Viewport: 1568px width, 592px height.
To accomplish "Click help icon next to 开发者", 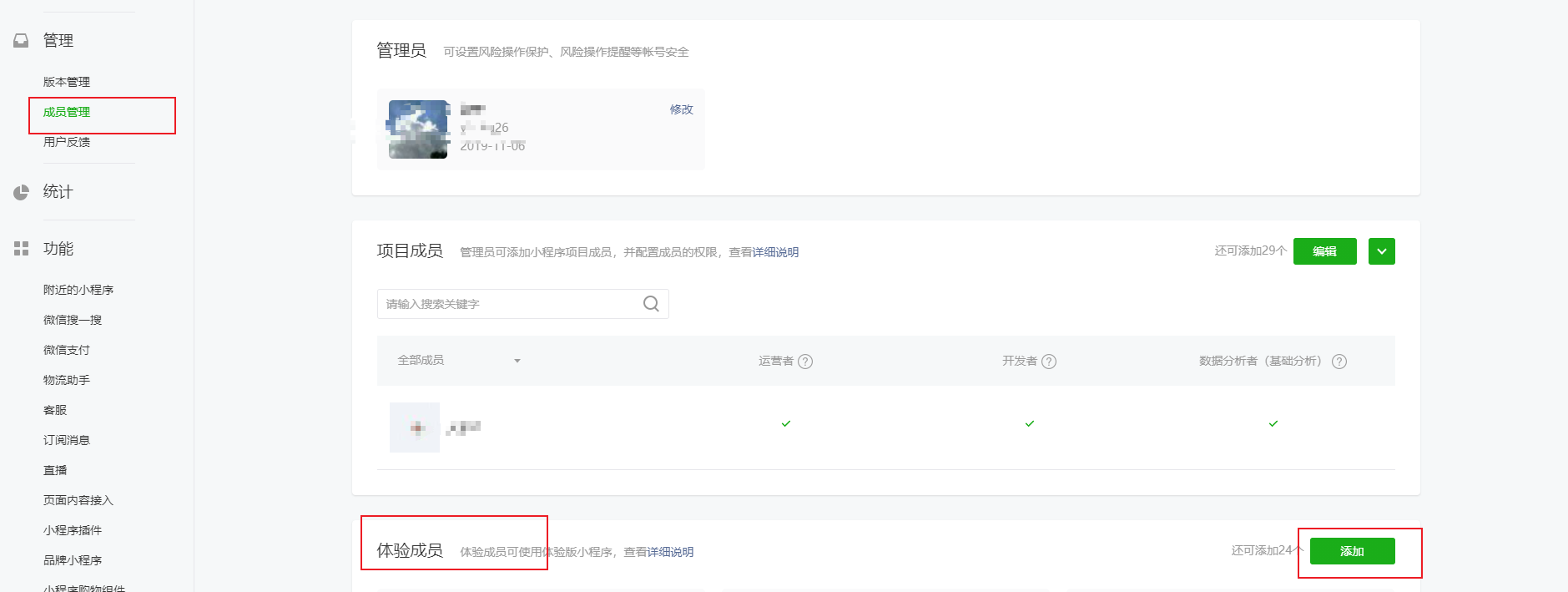I will [1049, 362].
